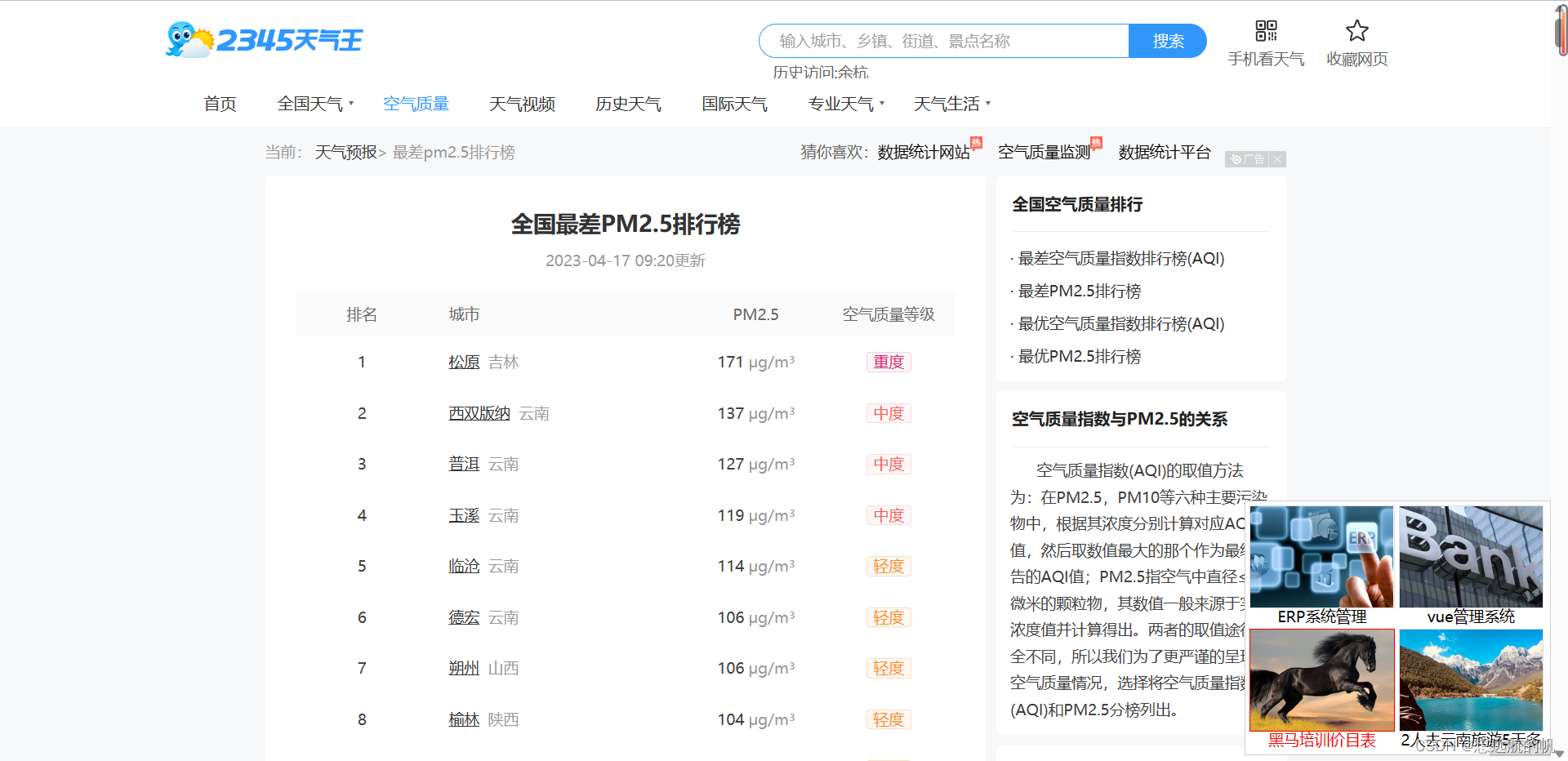Open the 手机看天气 QR code icon
The width and height of the screenshot is (1568, 761).
coord(1266,31)
